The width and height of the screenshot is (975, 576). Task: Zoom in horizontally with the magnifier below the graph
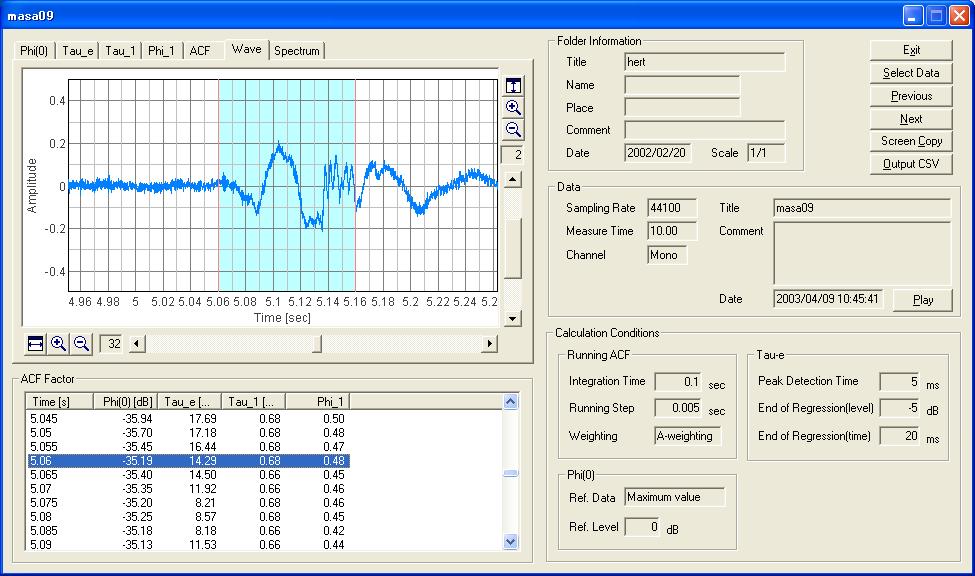pyautogui.click(x=58, y=343)
